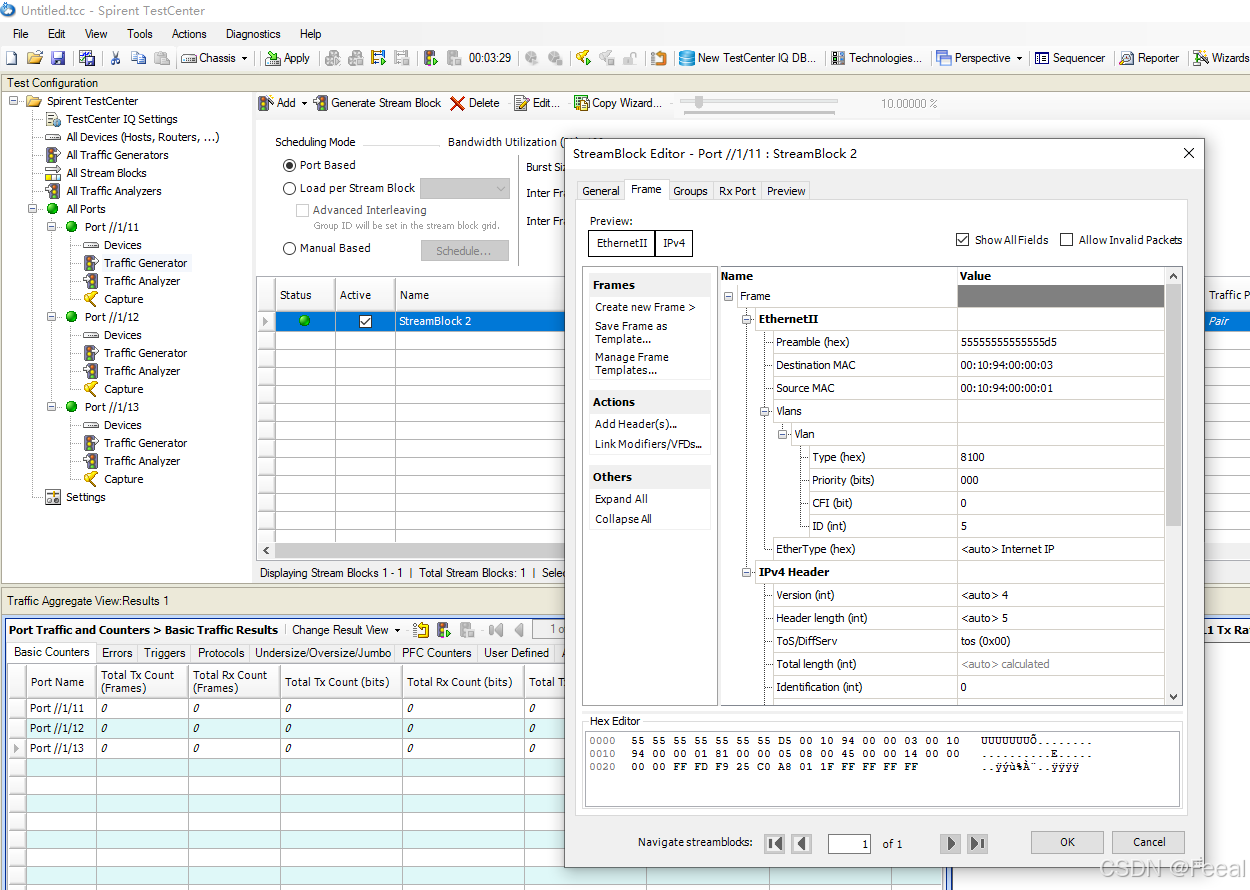Click the Destination MAC value field
Viewport: 1250px width, 890px height.
(1061, 365)
